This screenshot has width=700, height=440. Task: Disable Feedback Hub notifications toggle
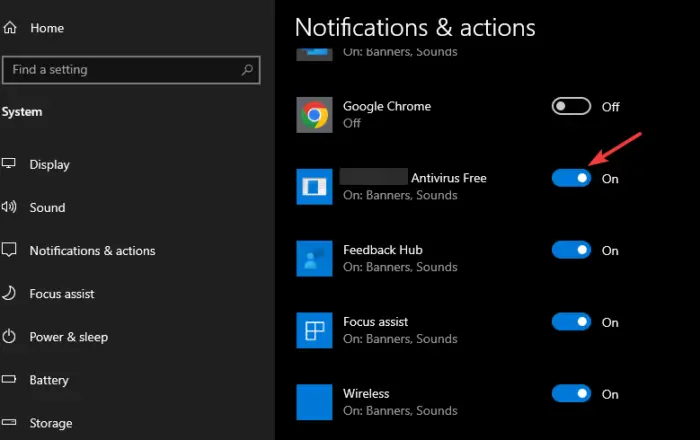click(x=571, y=250)
